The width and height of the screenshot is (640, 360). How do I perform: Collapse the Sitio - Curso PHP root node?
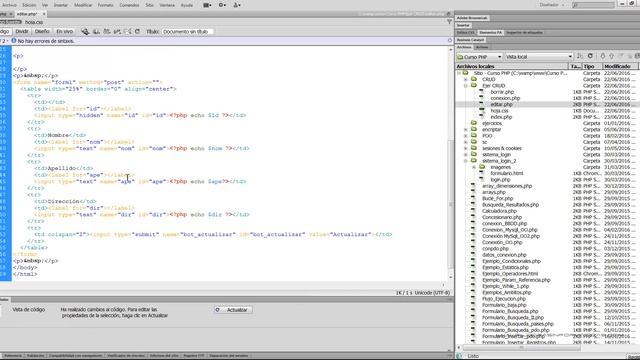[x=459, y=73]
